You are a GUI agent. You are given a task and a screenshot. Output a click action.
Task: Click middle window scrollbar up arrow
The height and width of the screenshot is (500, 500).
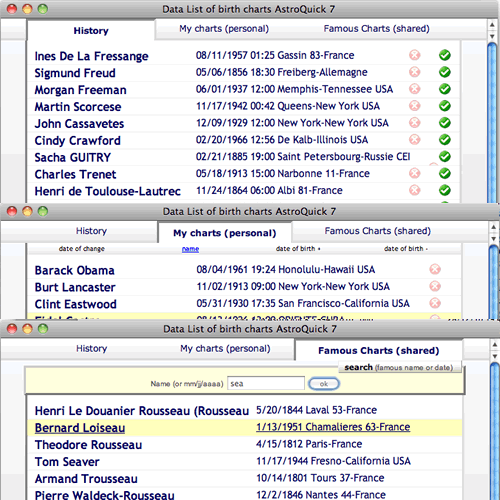pyautogui.click(x=494, y=227)
